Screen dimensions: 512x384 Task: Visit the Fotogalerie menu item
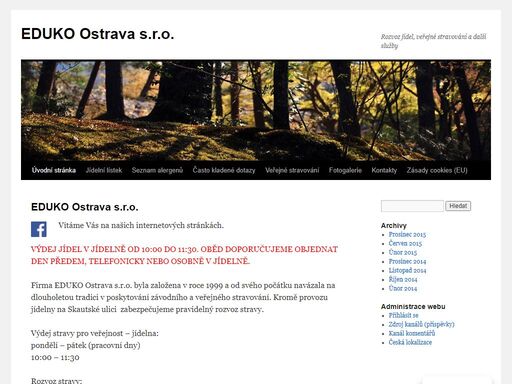tap(345, 170)
